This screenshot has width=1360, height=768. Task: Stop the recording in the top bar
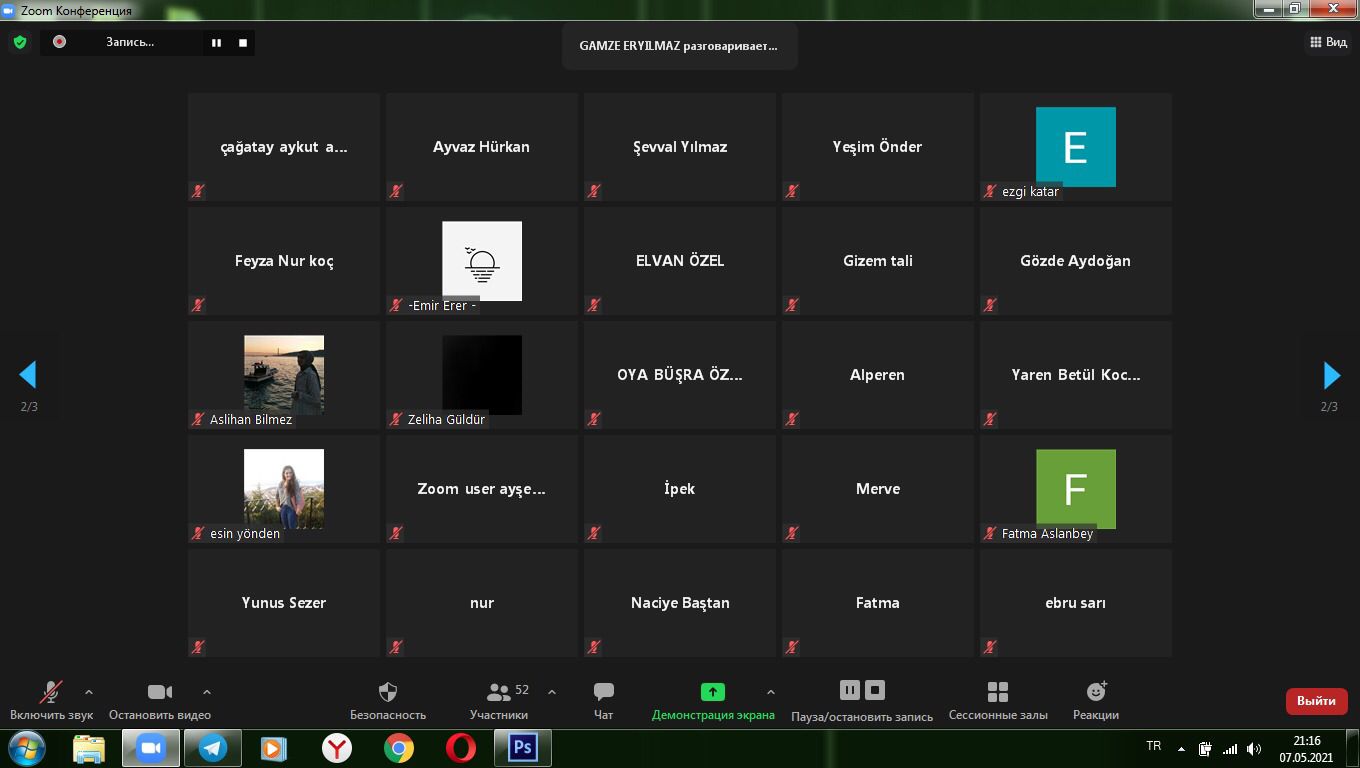pos(243,43)
